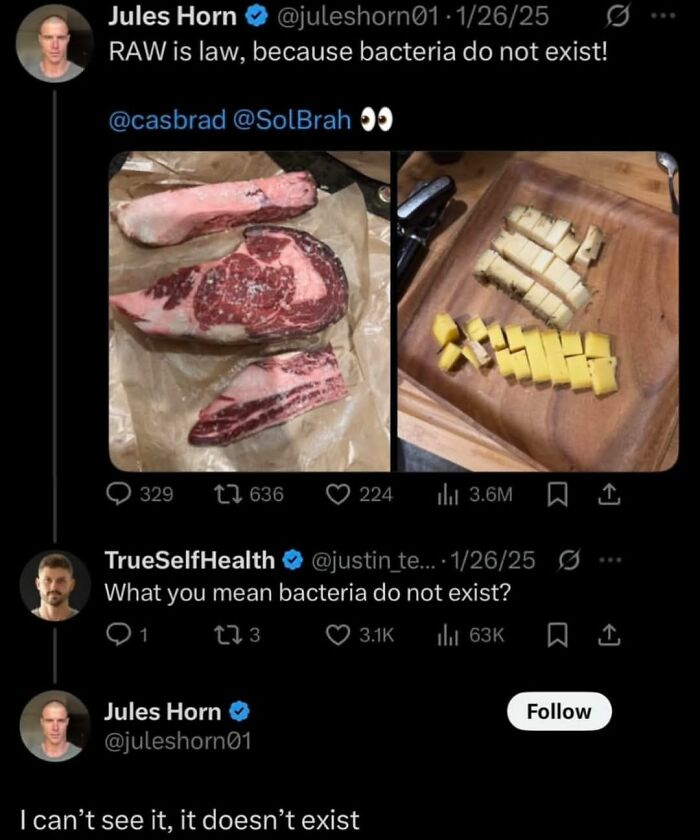This screenshot has height=840, width=700.
Task: Bookmark TrueSelfHealth's reply
Action: 560,634
